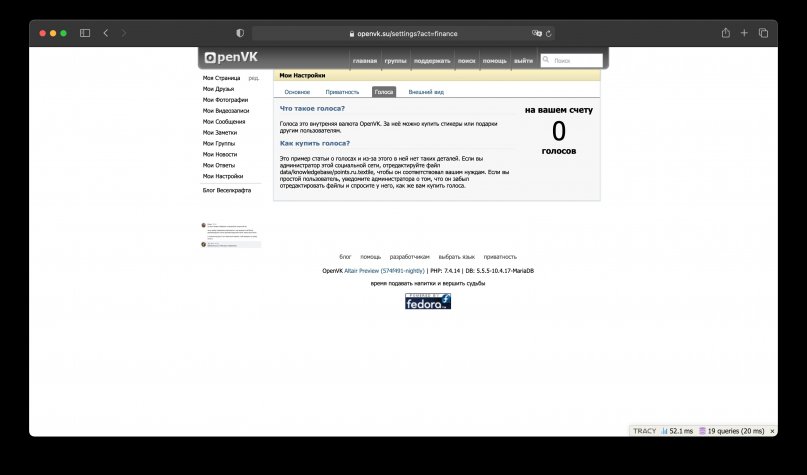This screenshot has width=807, height=475.
Task: Open поддержать in the top navigation
Action: point(432,61)
